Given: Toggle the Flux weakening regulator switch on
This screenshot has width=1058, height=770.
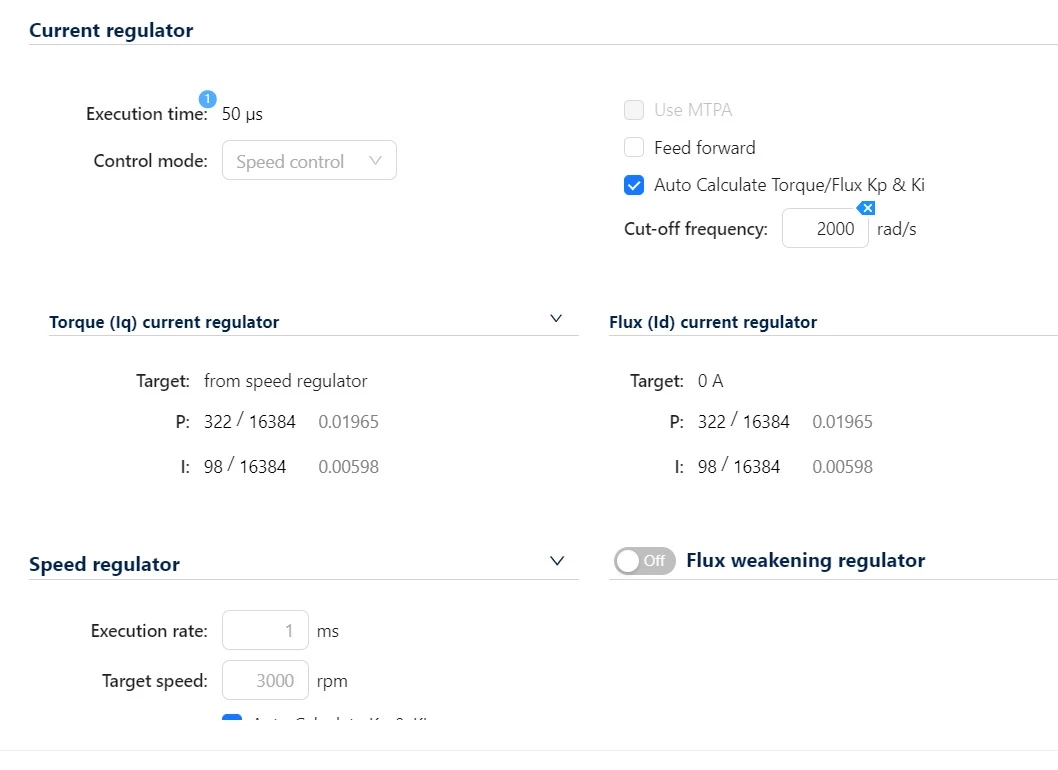Looking at the screenshot, I should pos(644,561).
